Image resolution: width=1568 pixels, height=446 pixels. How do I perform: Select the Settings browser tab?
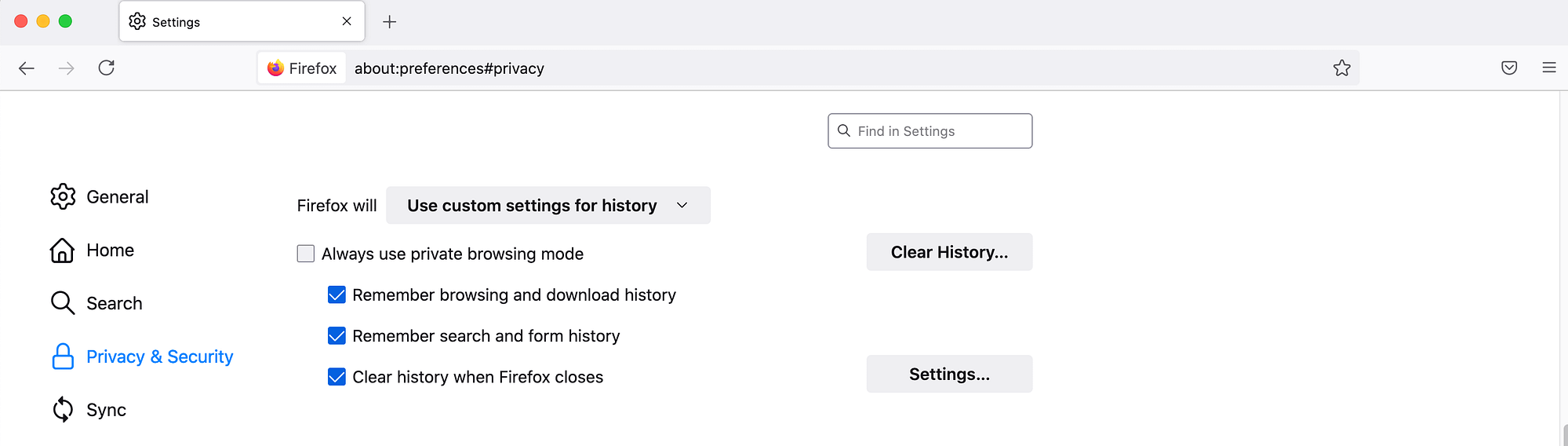(242, 21)
